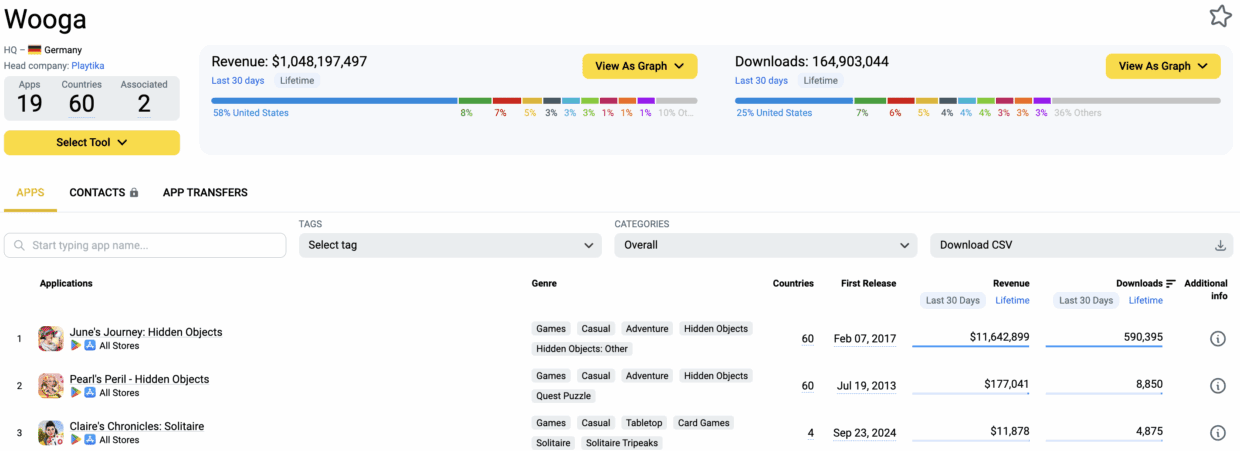Image resolution: width=1240 pixels, height=451 pixels.
Task: Click the Associated count 2
Action: [144, 103]
